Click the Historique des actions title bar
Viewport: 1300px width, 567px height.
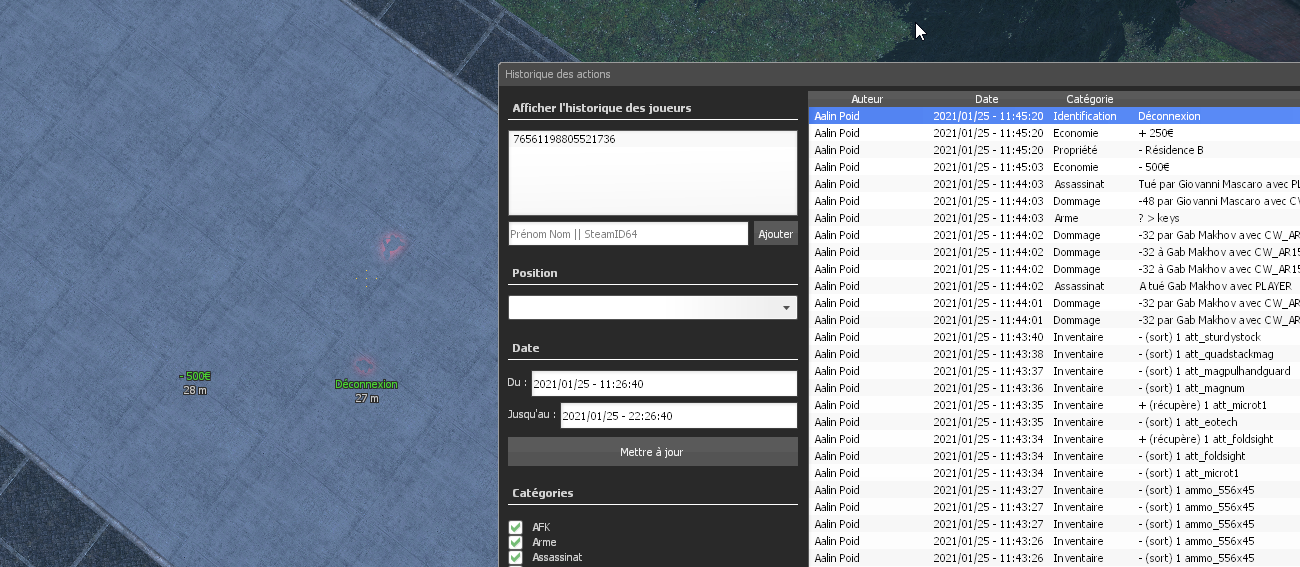tap(899, 74)
